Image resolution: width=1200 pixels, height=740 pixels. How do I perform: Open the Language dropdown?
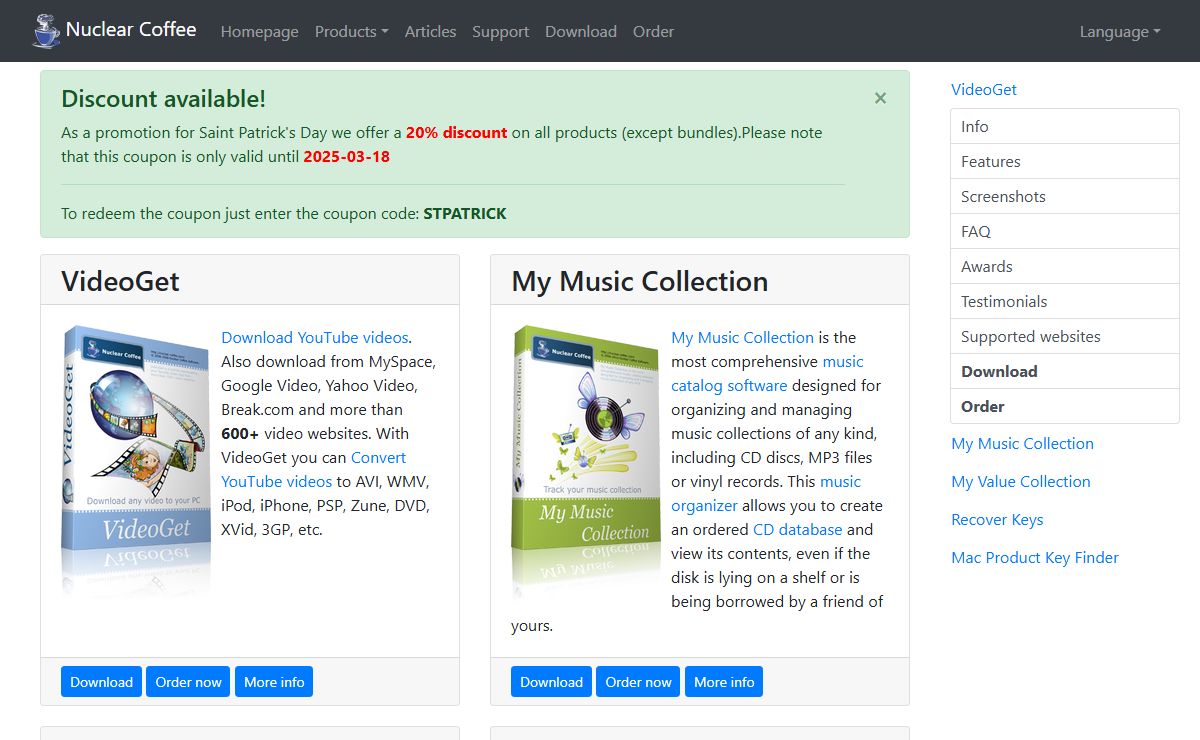1120,31
